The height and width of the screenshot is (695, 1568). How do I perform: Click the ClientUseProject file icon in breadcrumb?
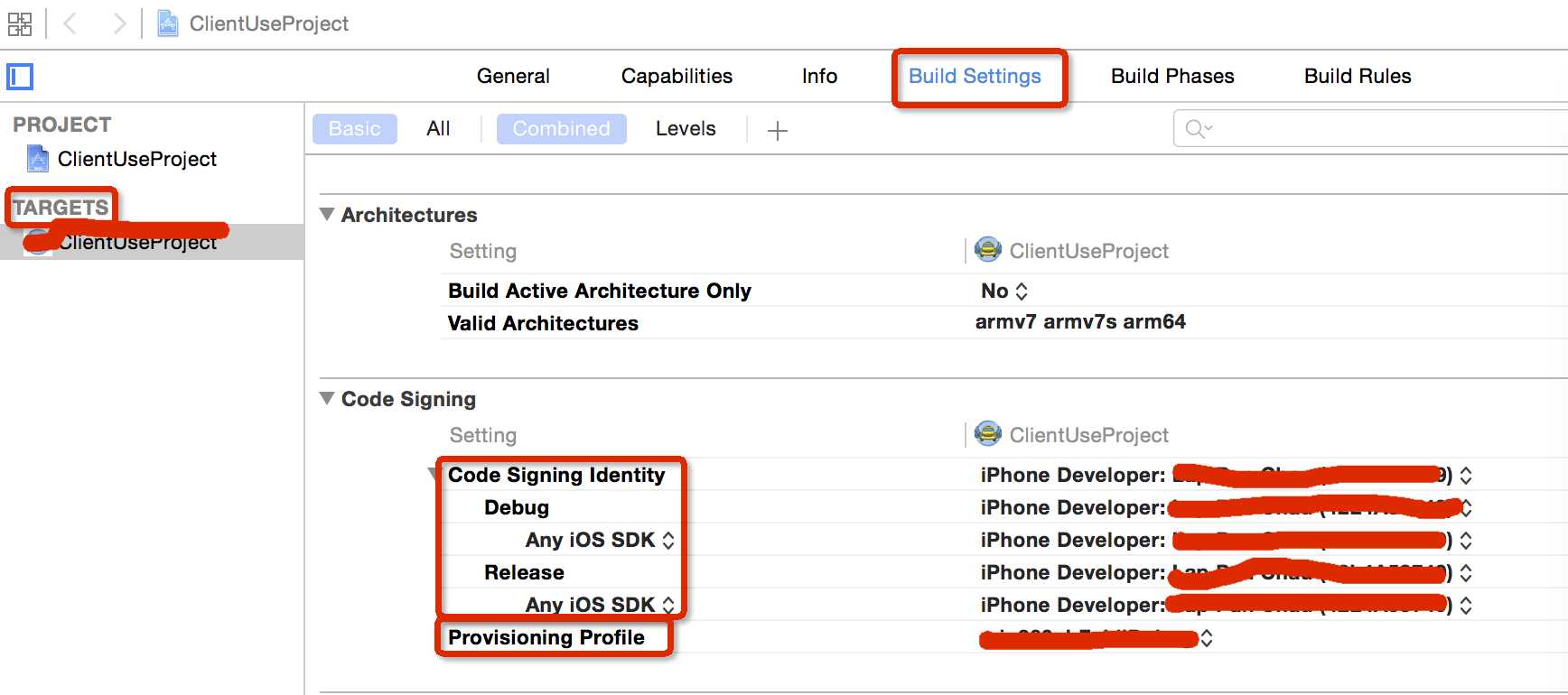168,23
